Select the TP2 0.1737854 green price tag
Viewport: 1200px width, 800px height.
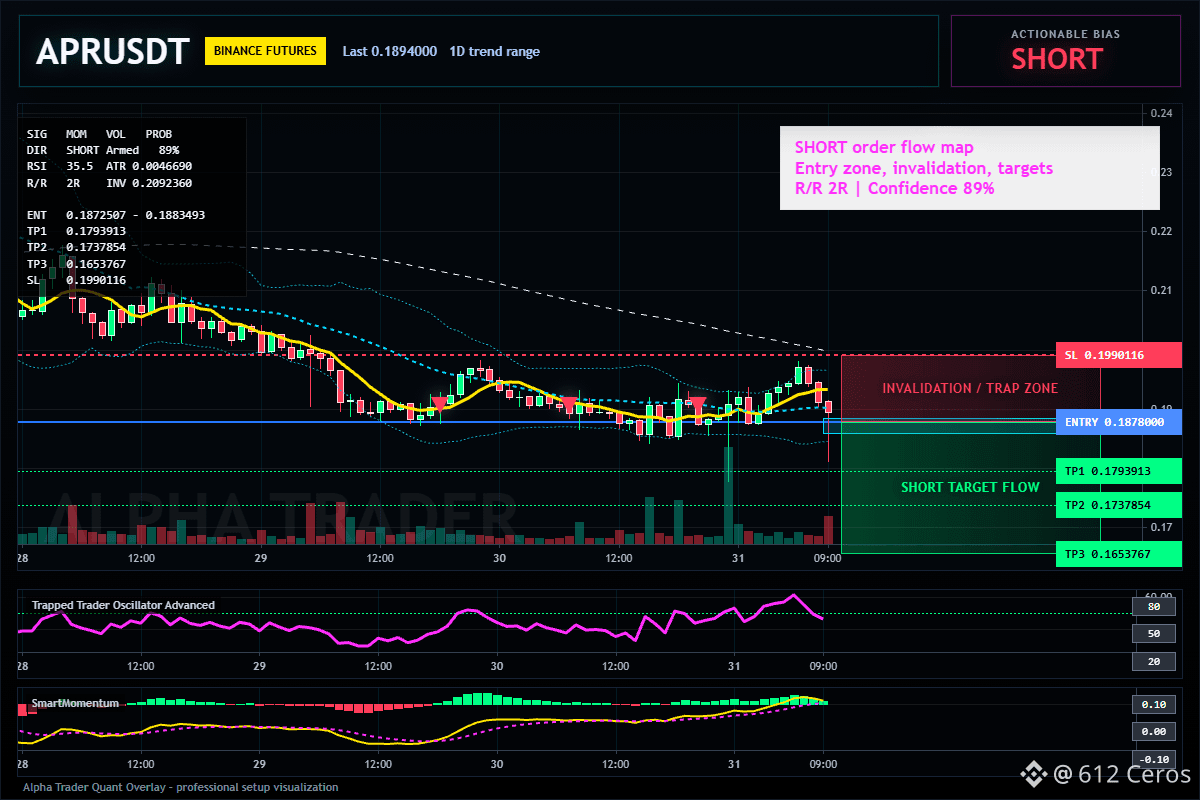point(1118,505)
